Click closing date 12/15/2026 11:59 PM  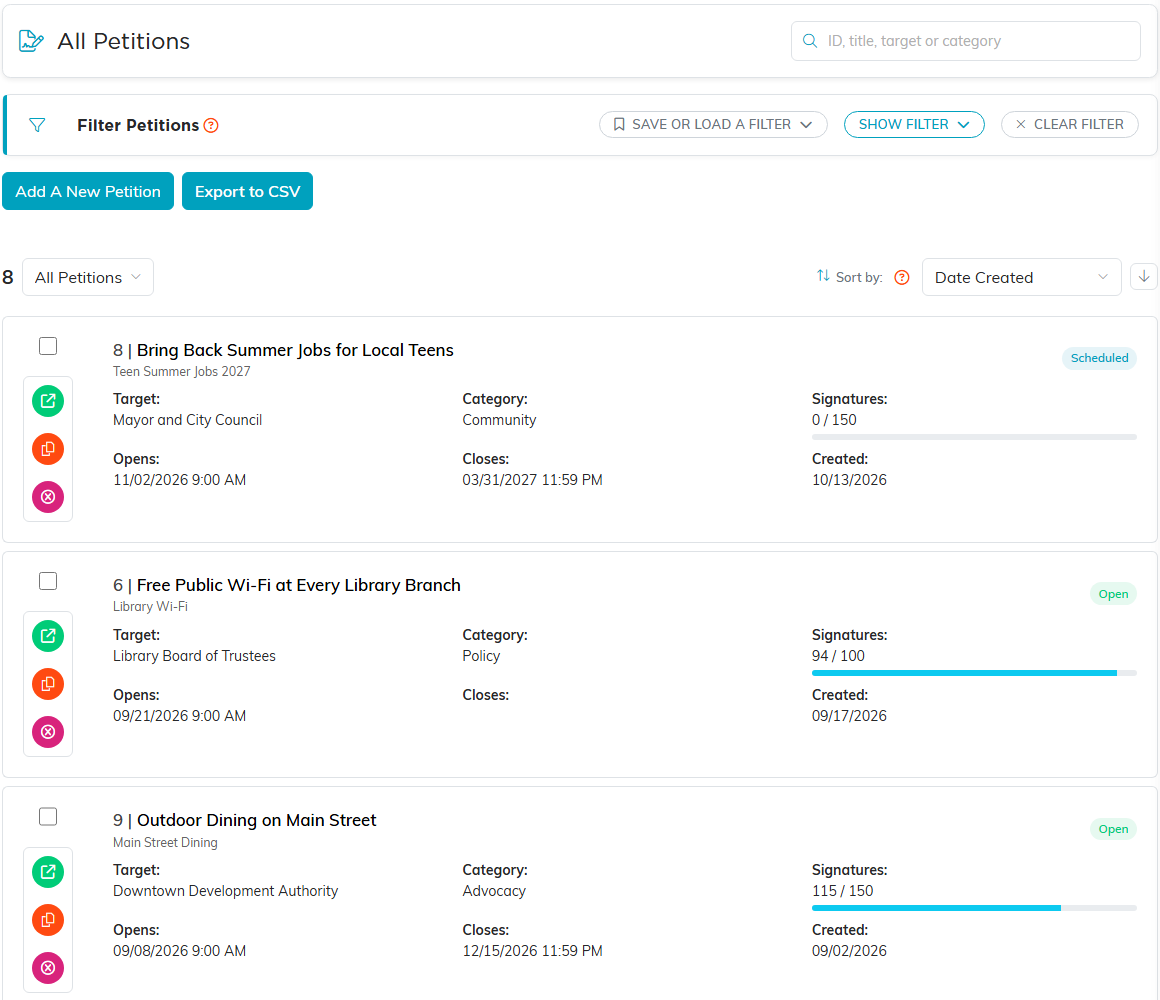532,950
